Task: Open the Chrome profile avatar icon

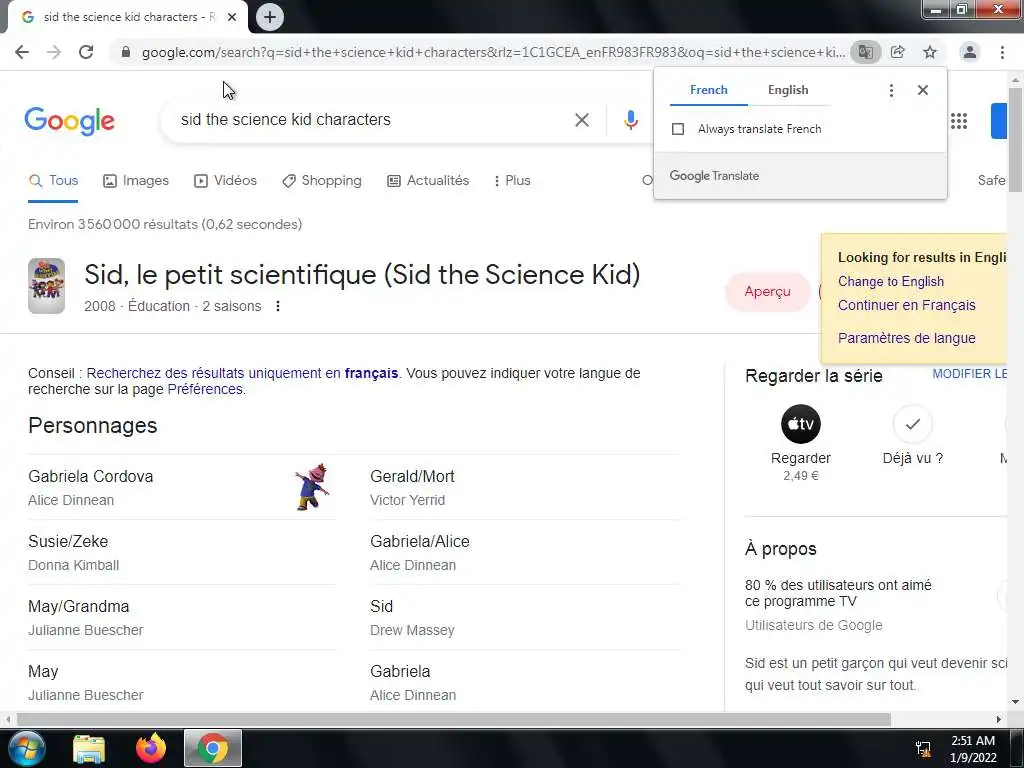Action: [970, 52]
